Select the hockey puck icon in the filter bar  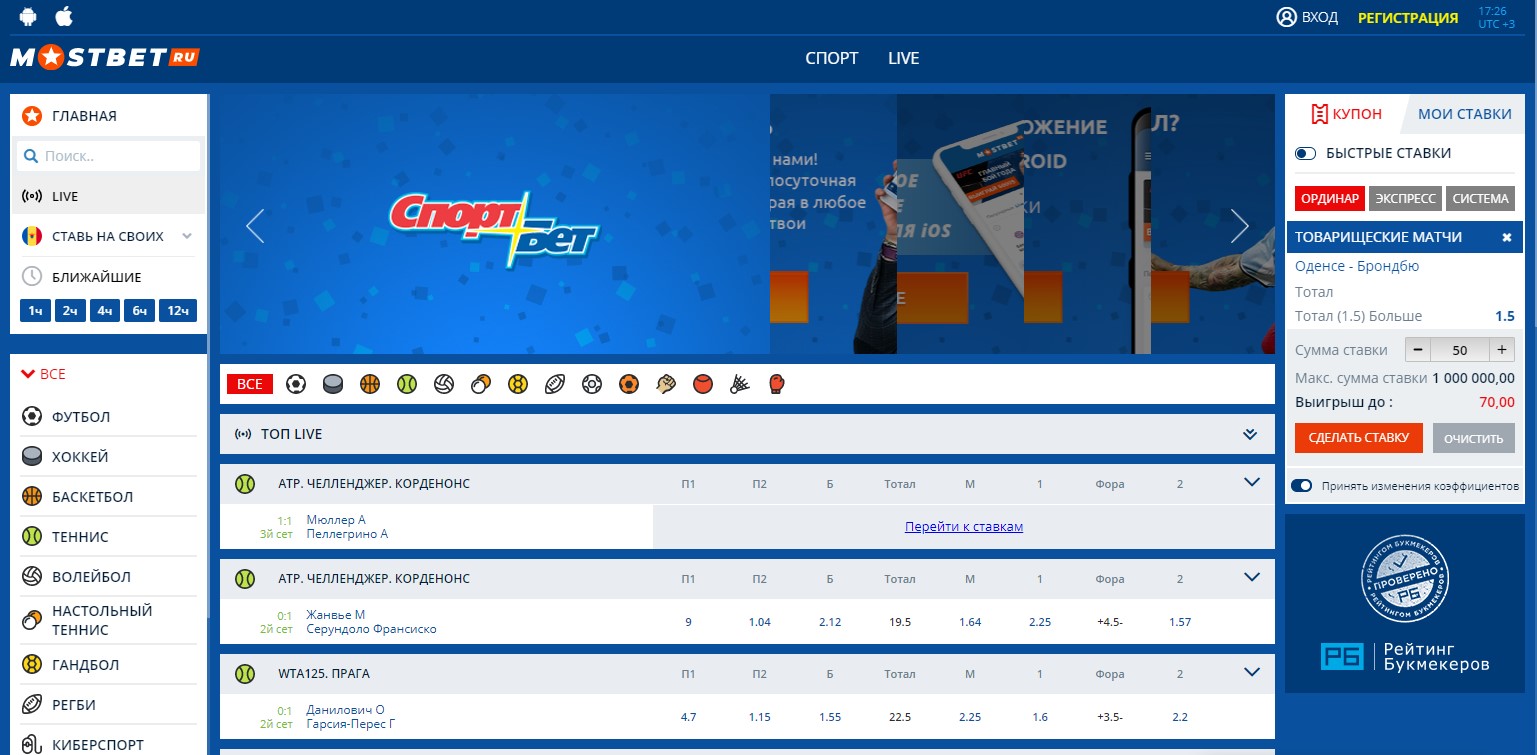point(333,384)
